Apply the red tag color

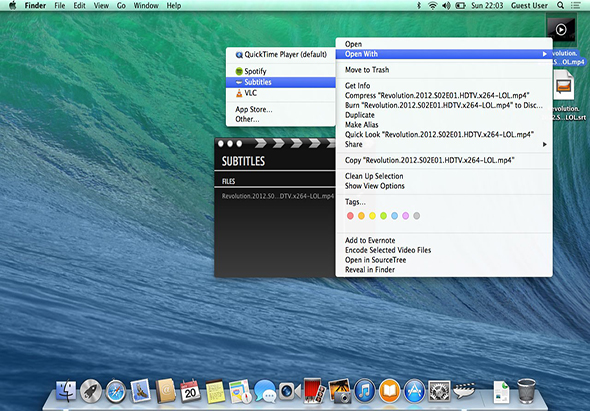[350, 216]
